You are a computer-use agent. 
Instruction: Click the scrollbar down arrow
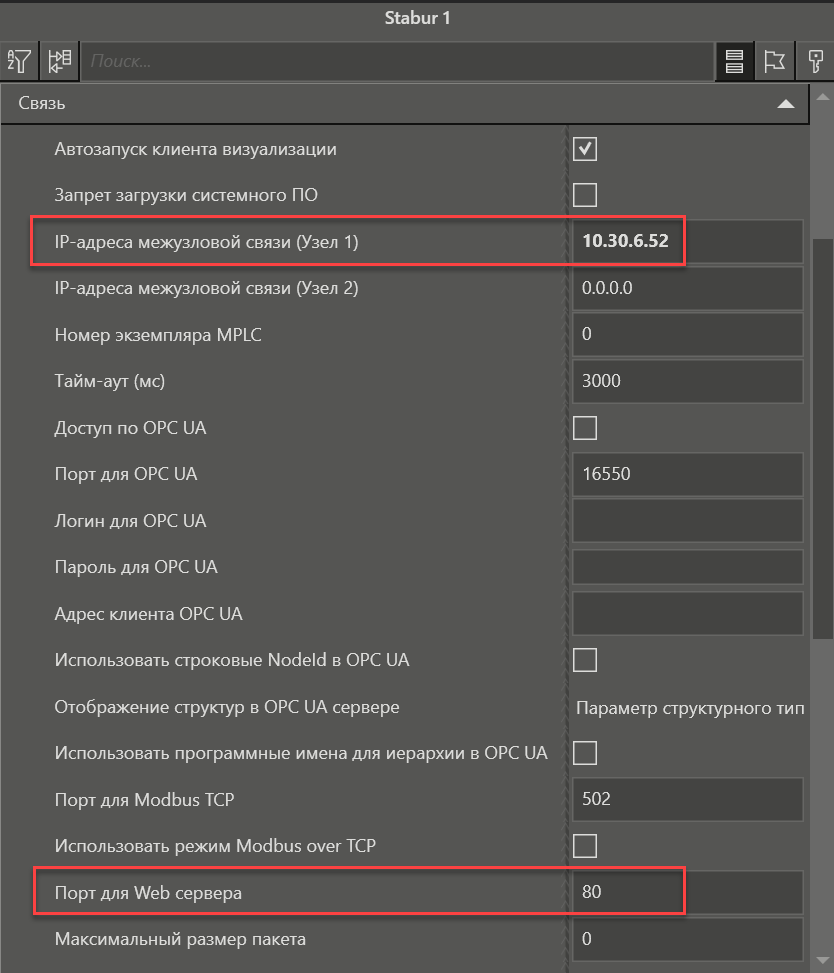[x=823, y=961]
